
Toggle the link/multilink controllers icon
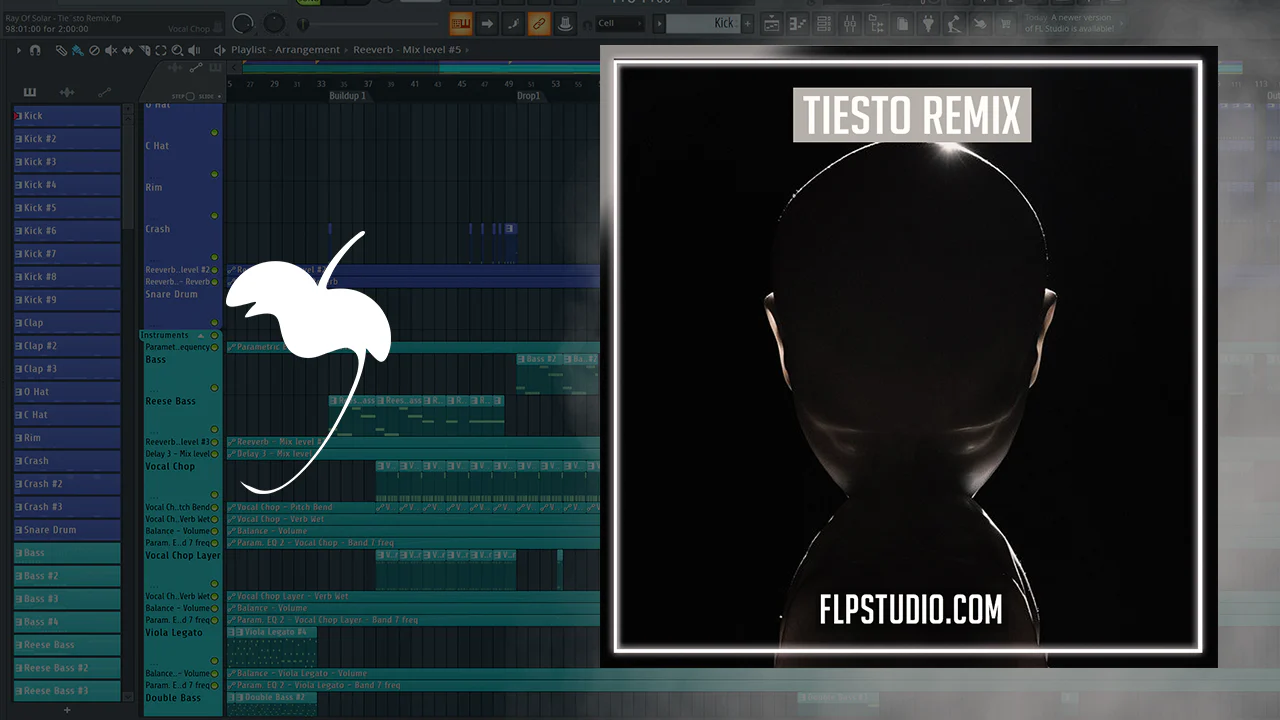tap(539, 23)
